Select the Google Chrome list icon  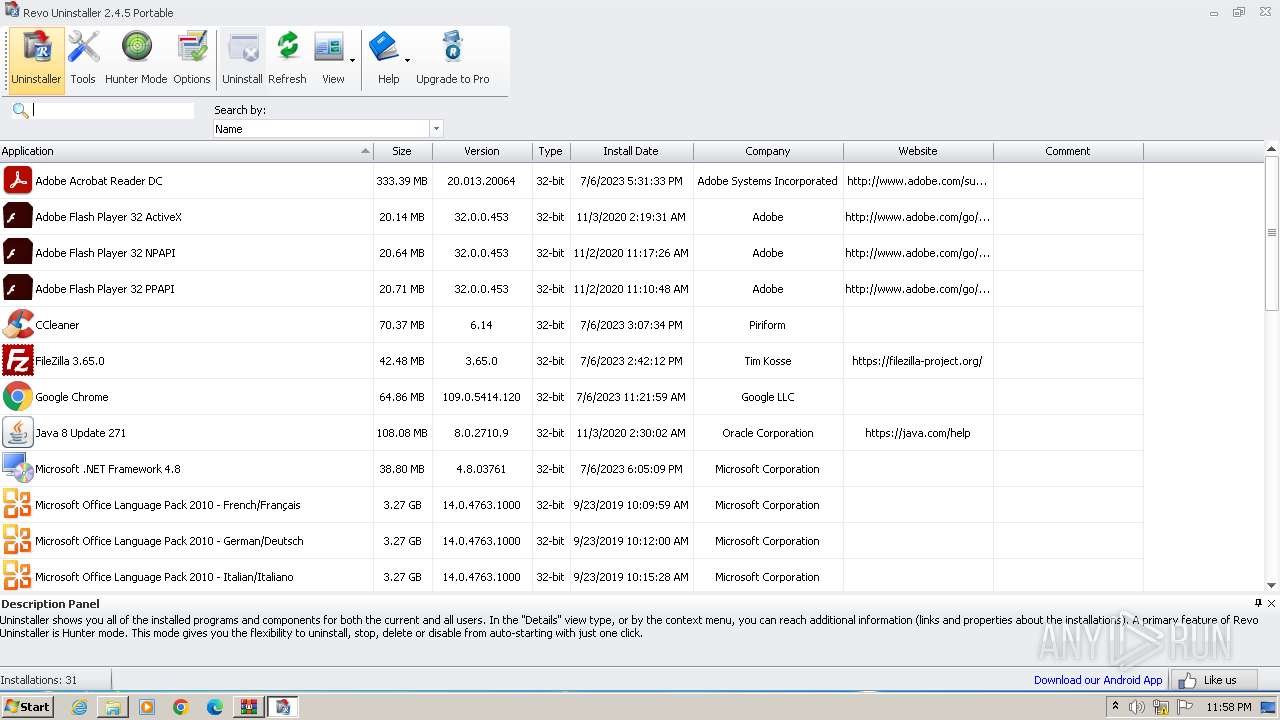[17, 397]
